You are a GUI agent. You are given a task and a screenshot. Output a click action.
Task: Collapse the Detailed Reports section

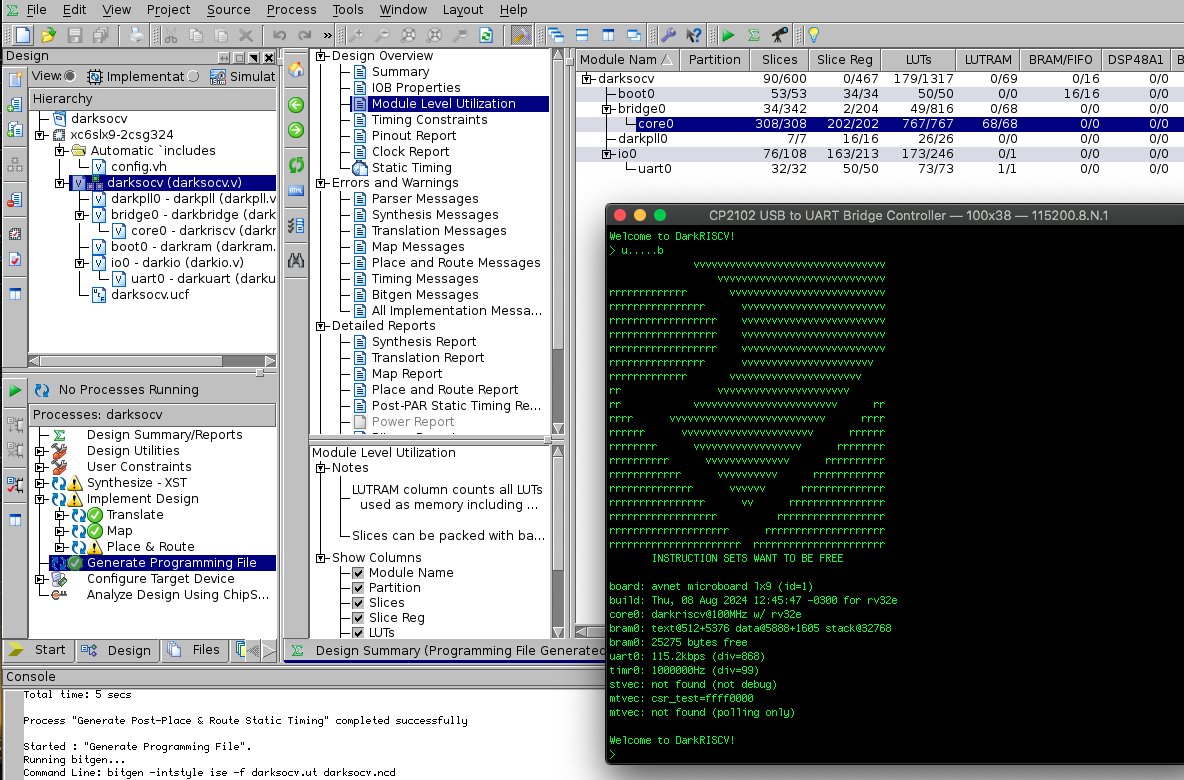pyautogui.click(x=320, y=325)
